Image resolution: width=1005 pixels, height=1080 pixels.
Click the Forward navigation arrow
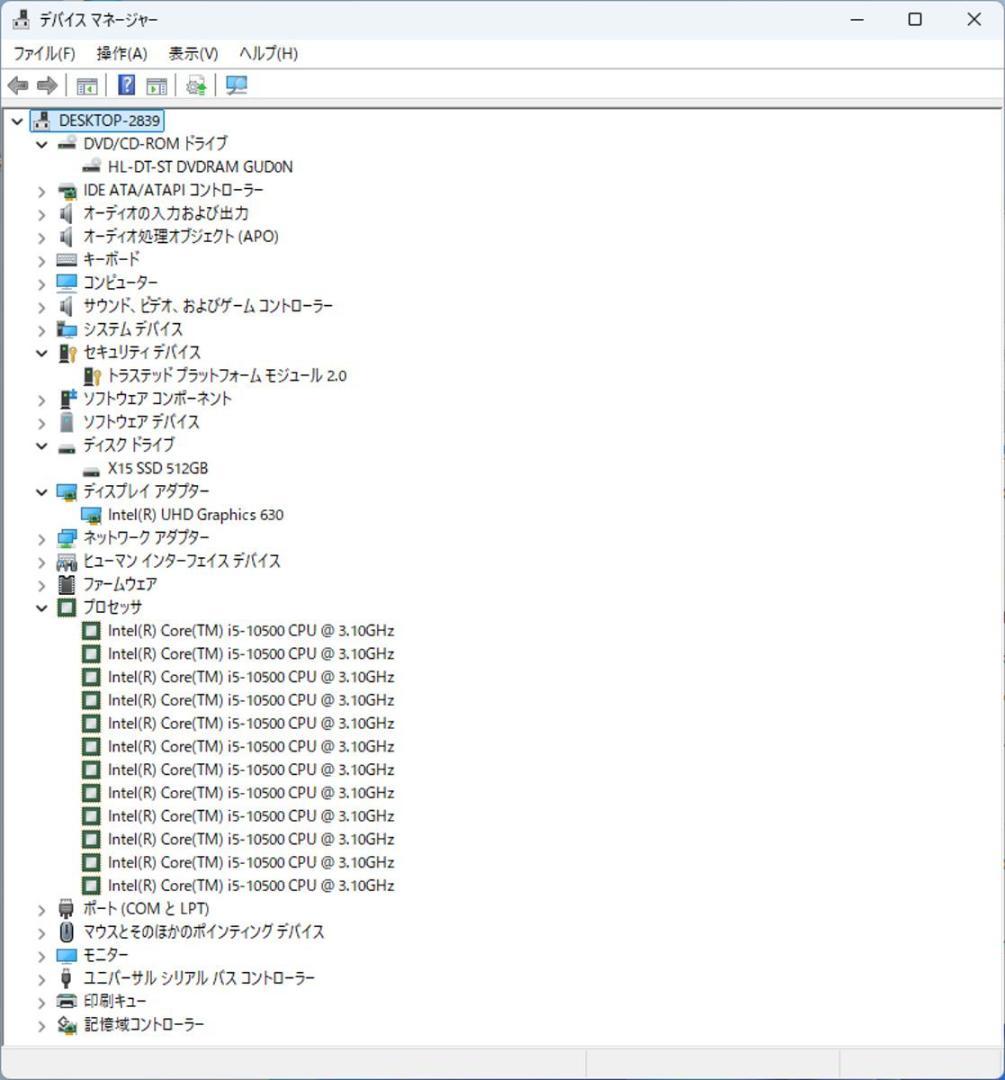click(46, 85)
